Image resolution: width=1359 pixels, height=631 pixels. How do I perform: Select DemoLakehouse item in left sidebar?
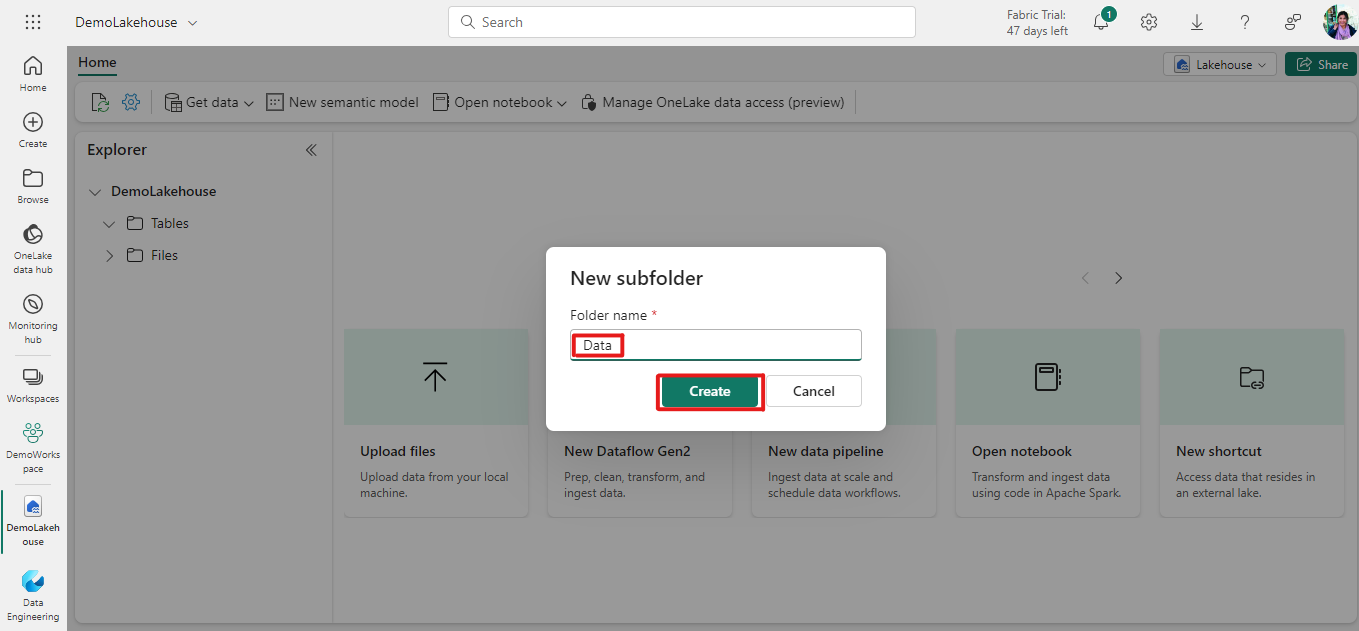pos(33,520)
